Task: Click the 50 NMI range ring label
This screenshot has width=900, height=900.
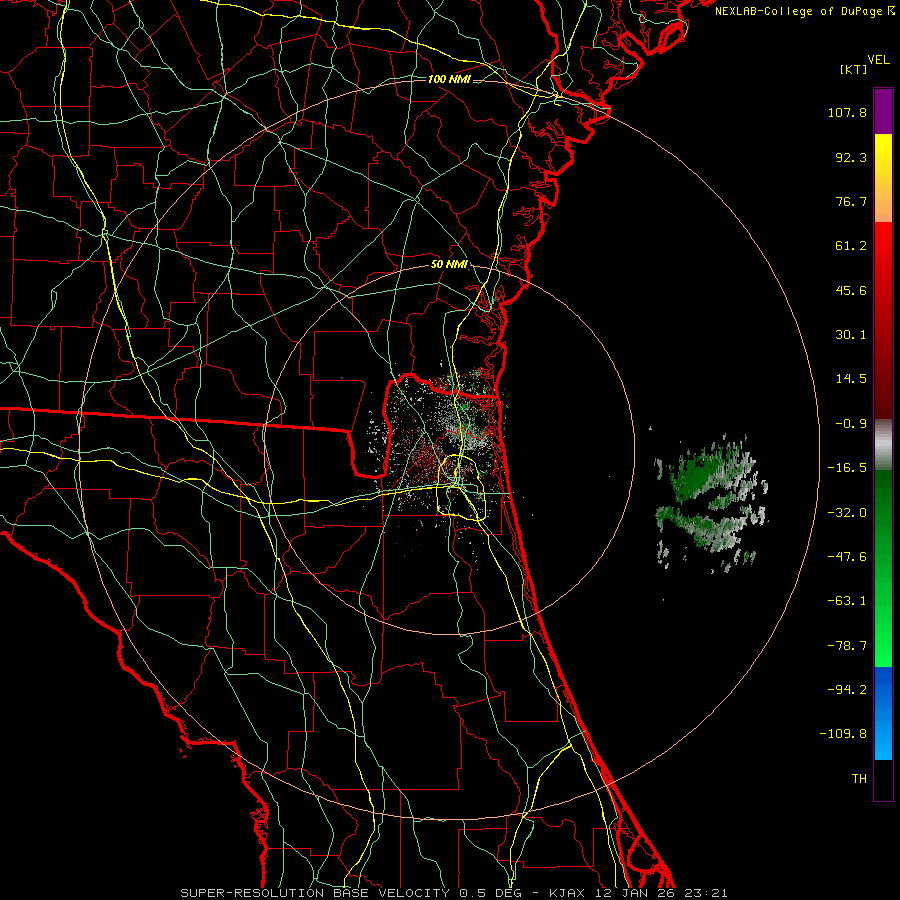Action: (449, 265)
